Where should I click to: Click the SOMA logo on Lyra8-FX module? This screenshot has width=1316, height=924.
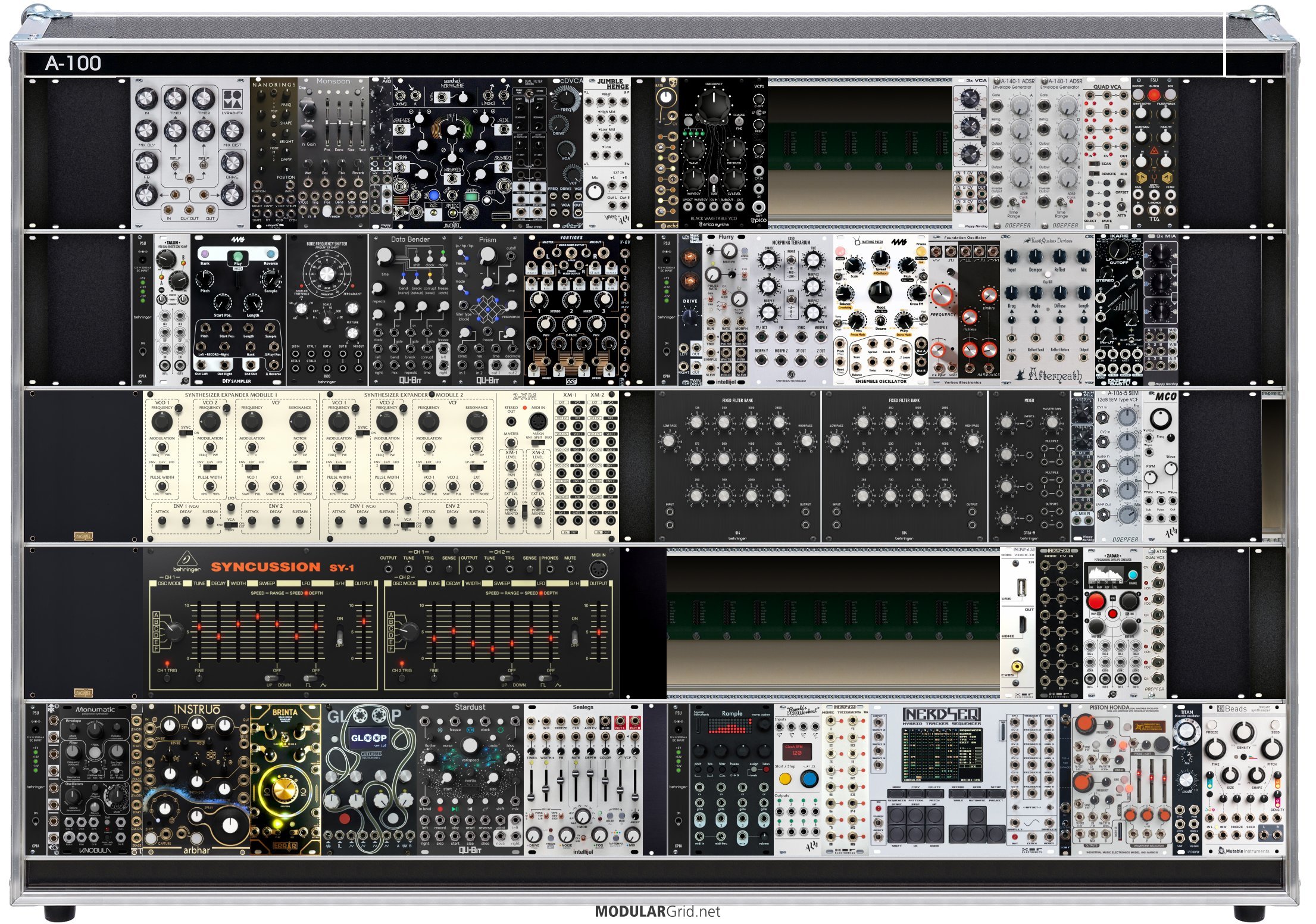click(232, 99)
